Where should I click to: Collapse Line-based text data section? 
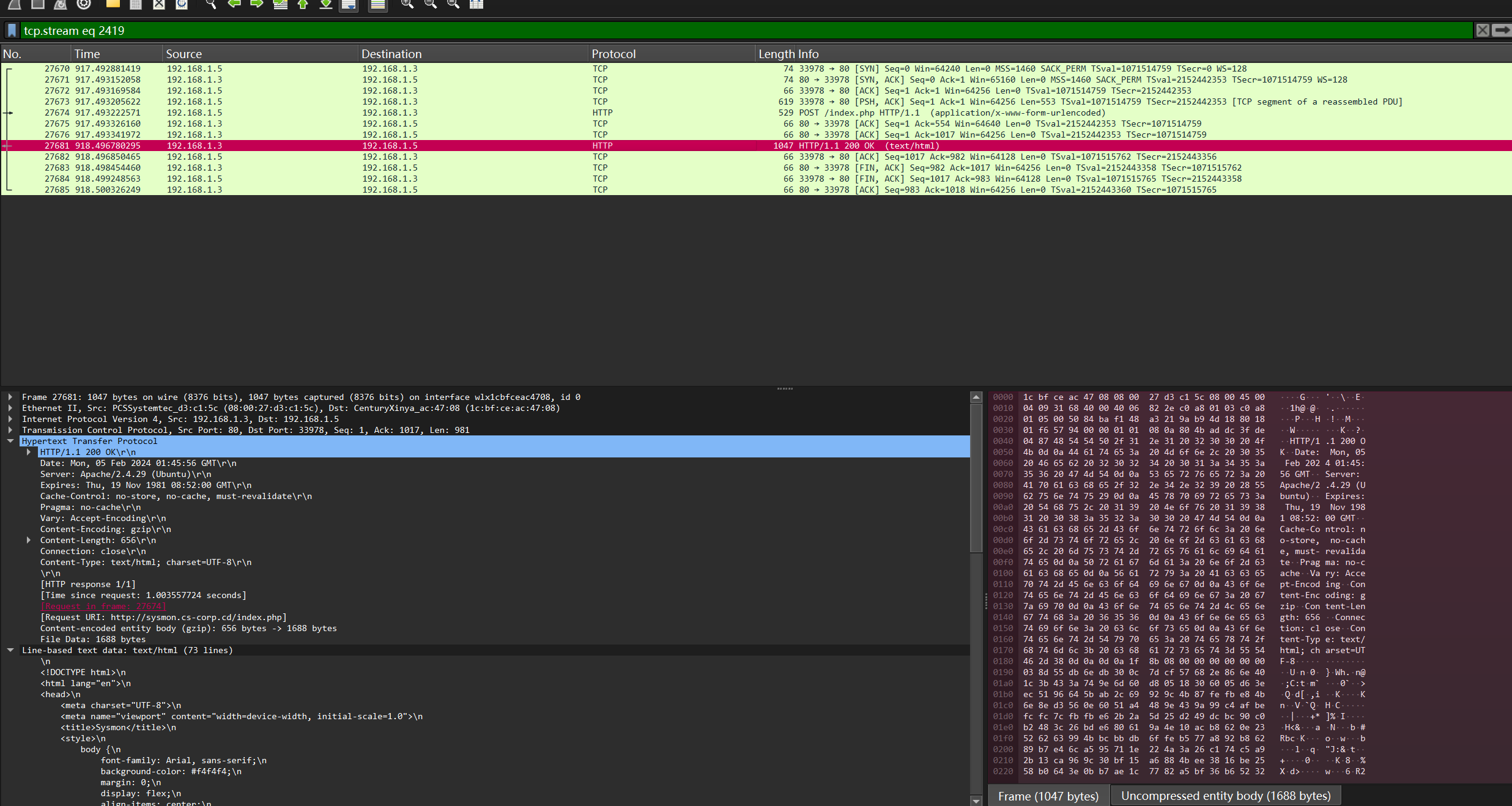(10, 650)
